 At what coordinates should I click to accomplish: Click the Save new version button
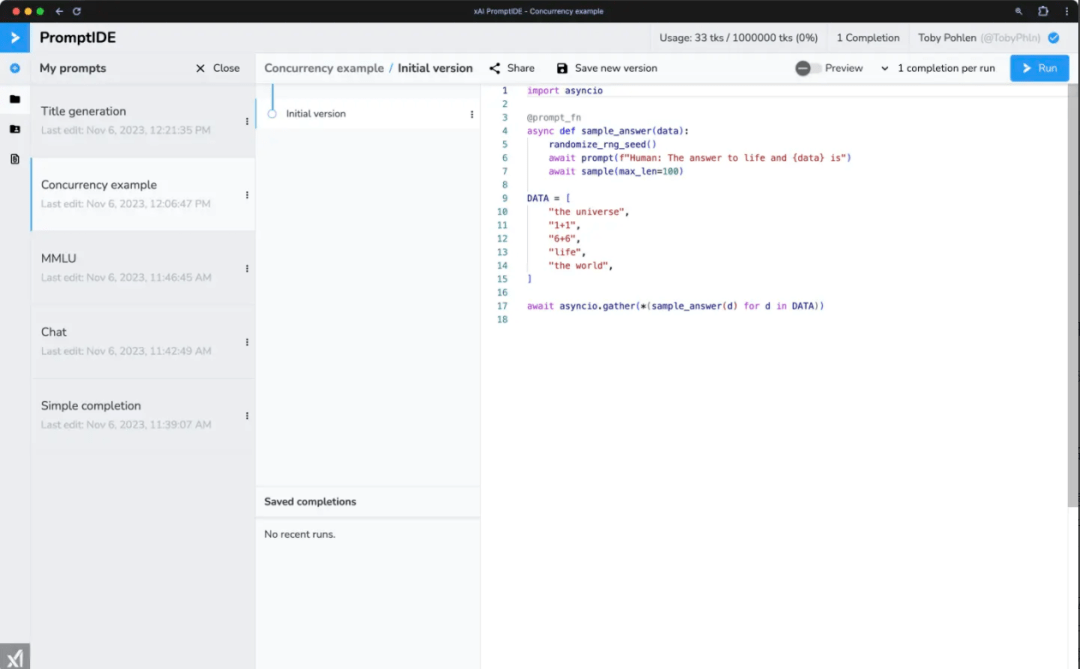pos(607,68)
